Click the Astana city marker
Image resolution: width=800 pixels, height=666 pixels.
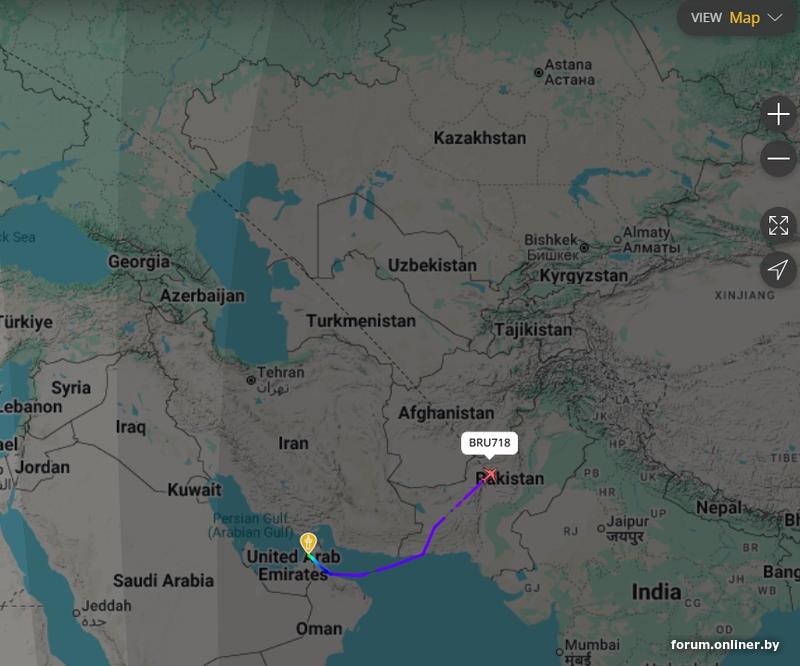538,72
